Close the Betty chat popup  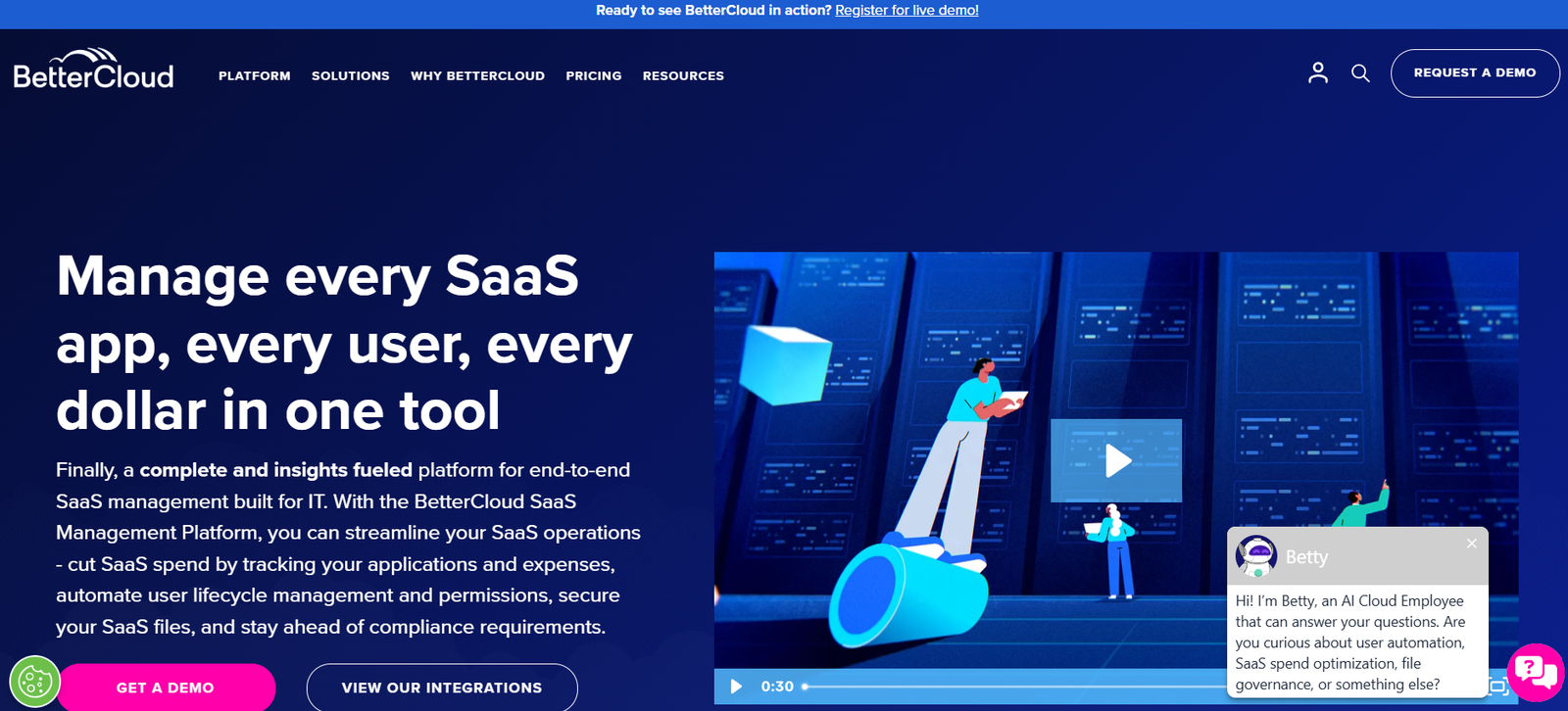pyautogui.click(x=1471, y=544)
